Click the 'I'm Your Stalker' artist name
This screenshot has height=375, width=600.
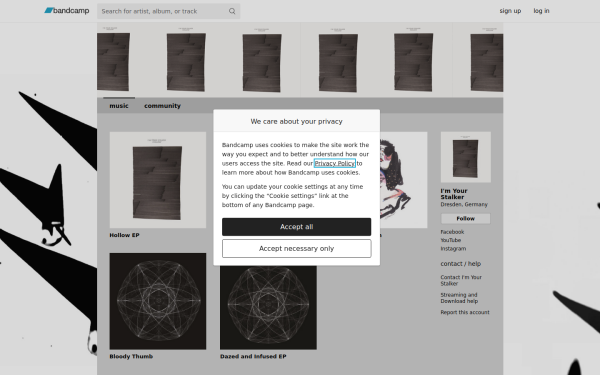(454, 194)
